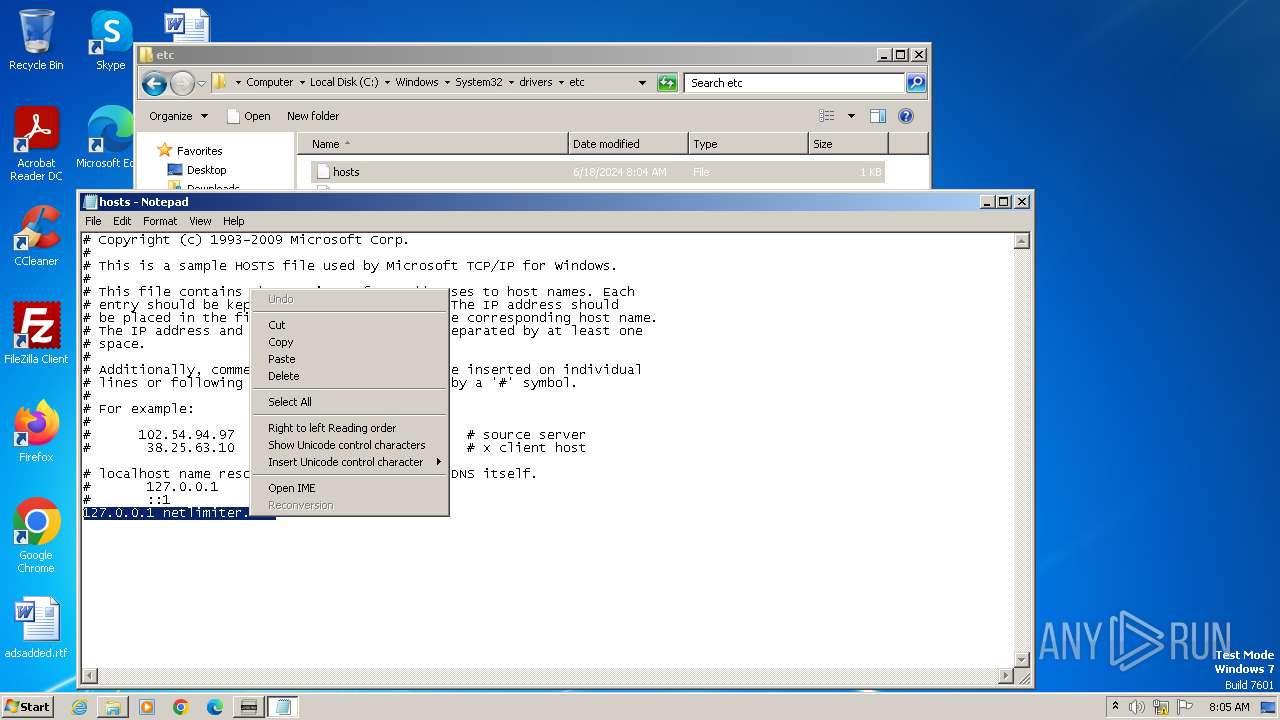Open the CCleaner desktop shortcut
Image resolution: width=1280 pixels, height=720 pixels.
(x=36, y=236)
